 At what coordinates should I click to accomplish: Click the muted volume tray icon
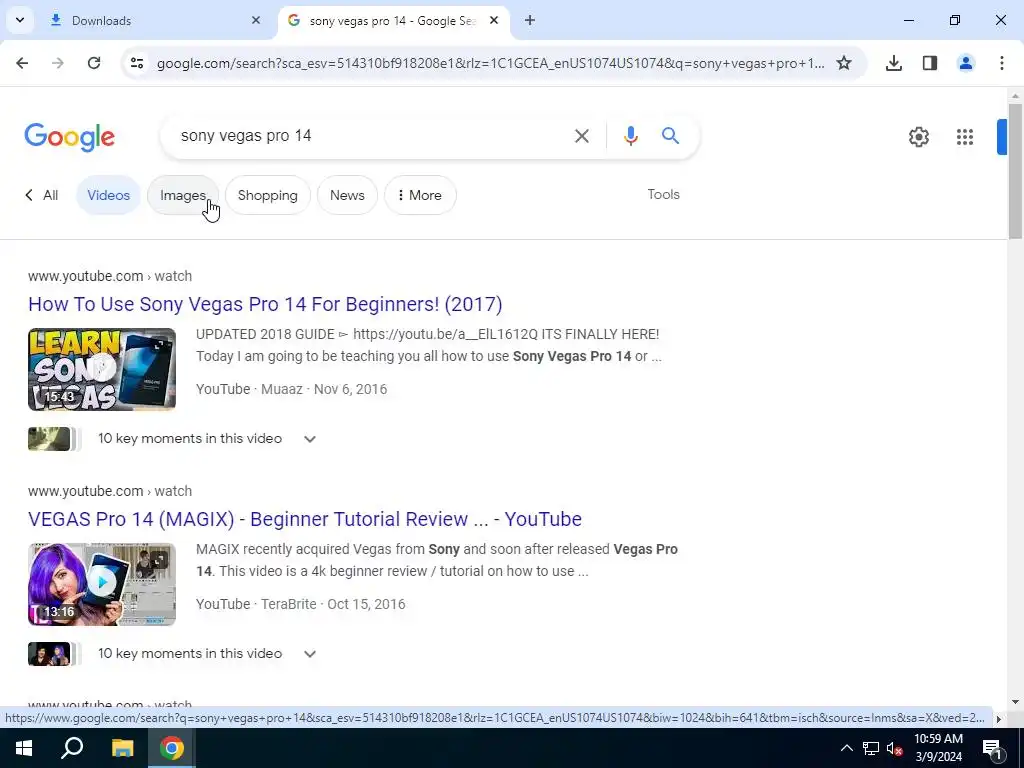click(895, 748)
